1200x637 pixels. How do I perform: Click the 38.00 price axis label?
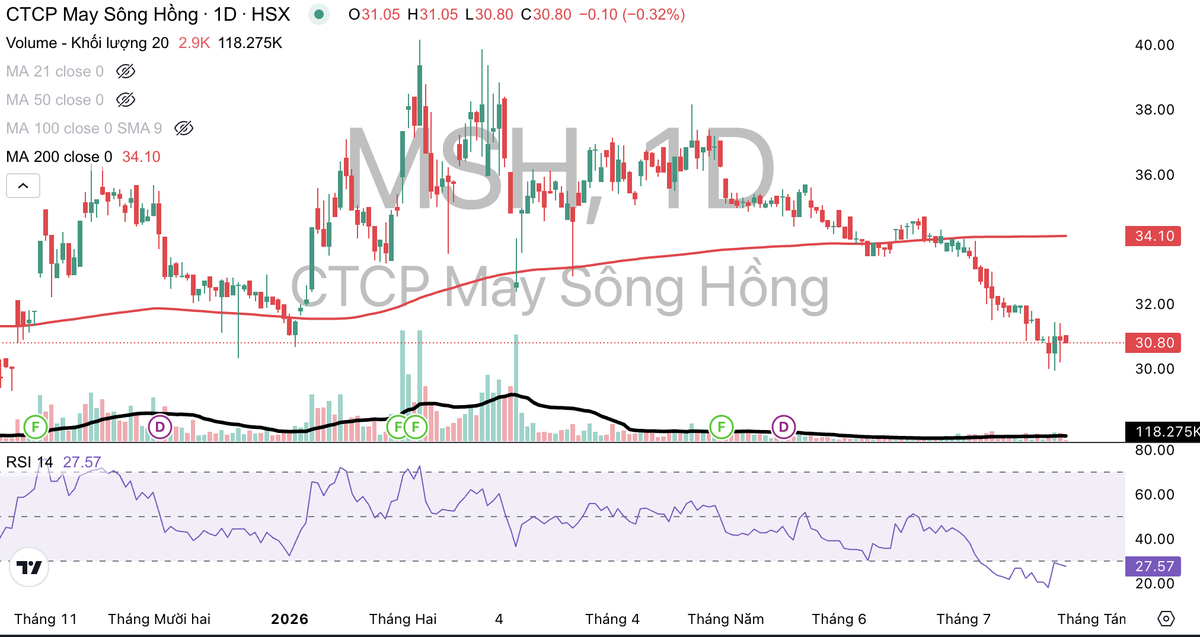(x=1153, y=109)
